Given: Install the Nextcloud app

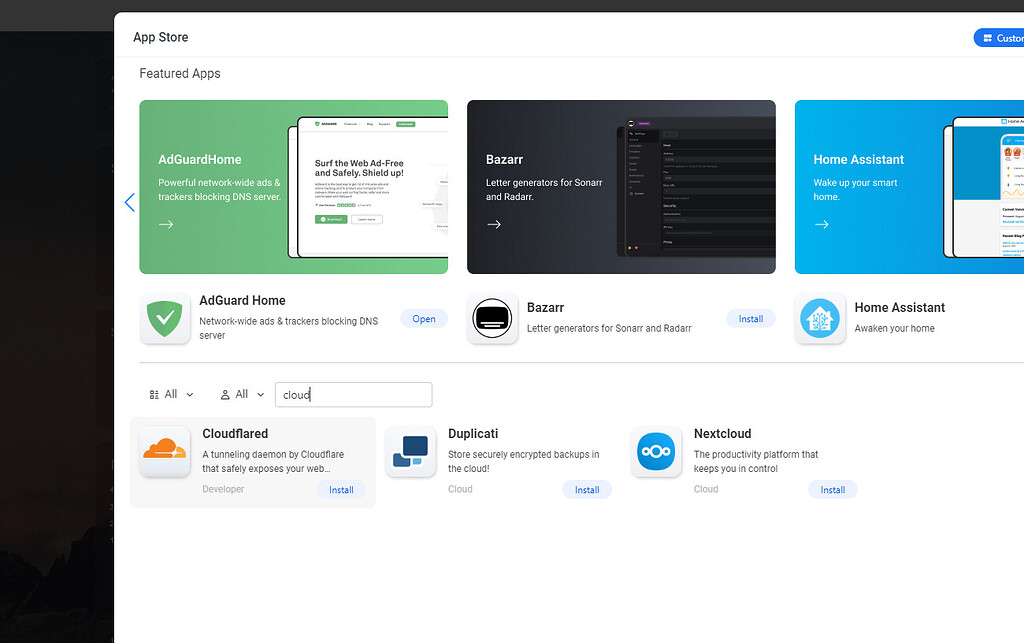Looking at the screenshot, I should tap(832, 489).
